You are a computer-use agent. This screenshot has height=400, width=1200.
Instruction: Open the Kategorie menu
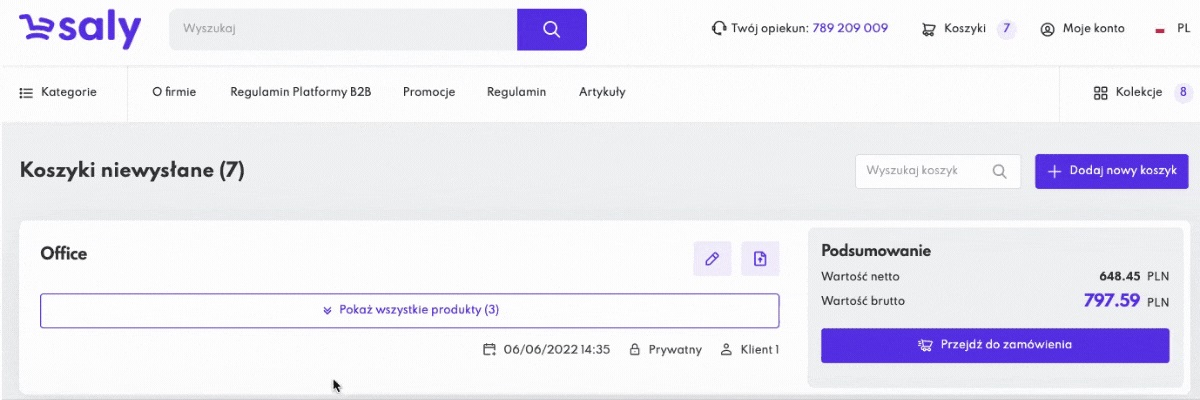pyautogui.click(x=58, y=92)
